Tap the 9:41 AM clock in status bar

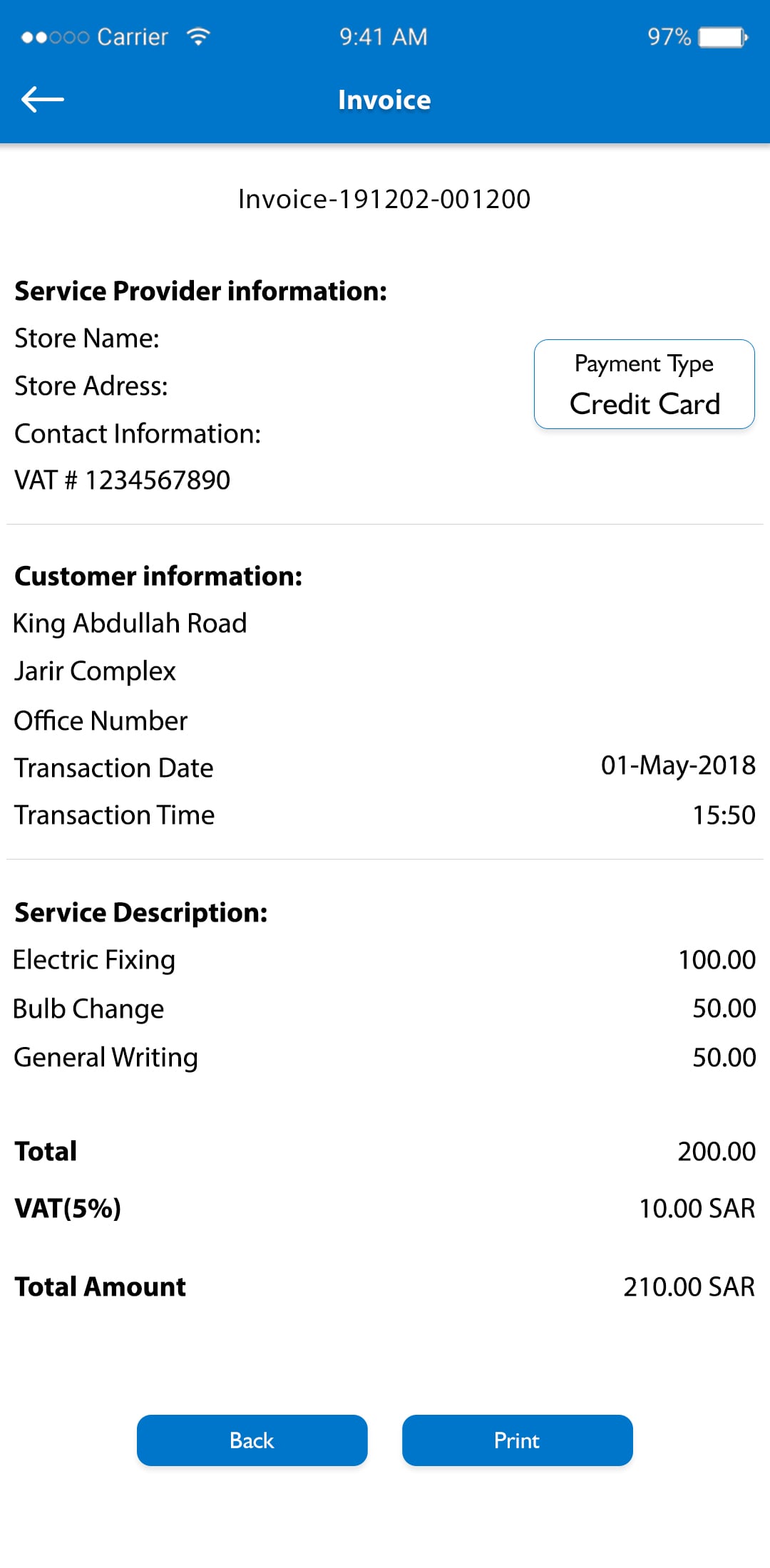pos(384,36)
